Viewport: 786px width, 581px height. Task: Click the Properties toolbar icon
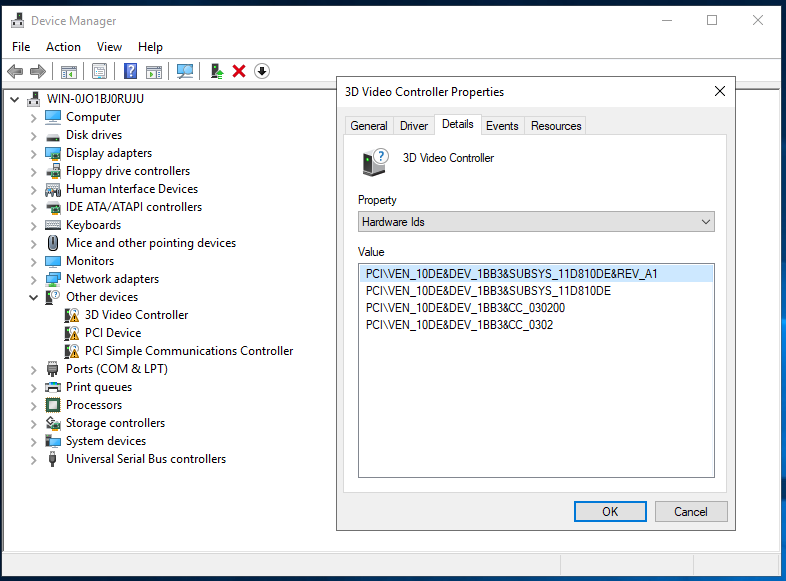pyautogui.click(x=99, y=71)
